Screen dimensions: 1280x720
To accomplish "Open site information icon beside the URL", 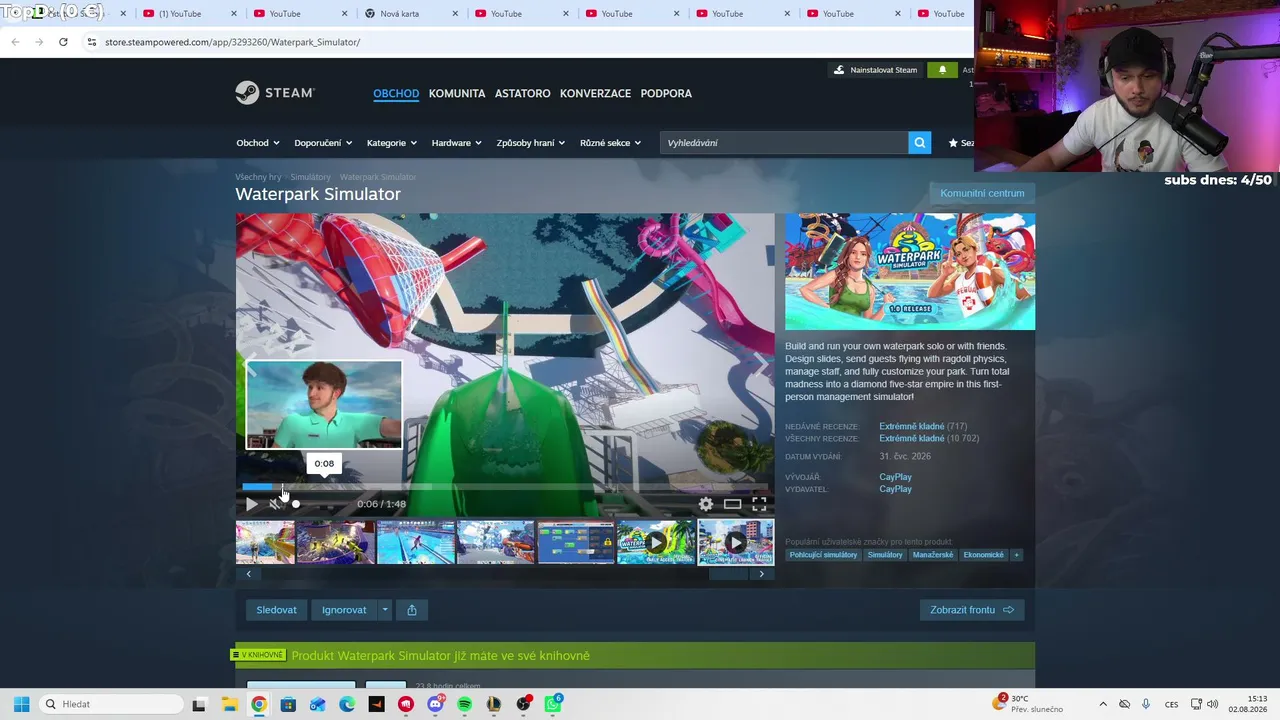I will coord(92,42).
